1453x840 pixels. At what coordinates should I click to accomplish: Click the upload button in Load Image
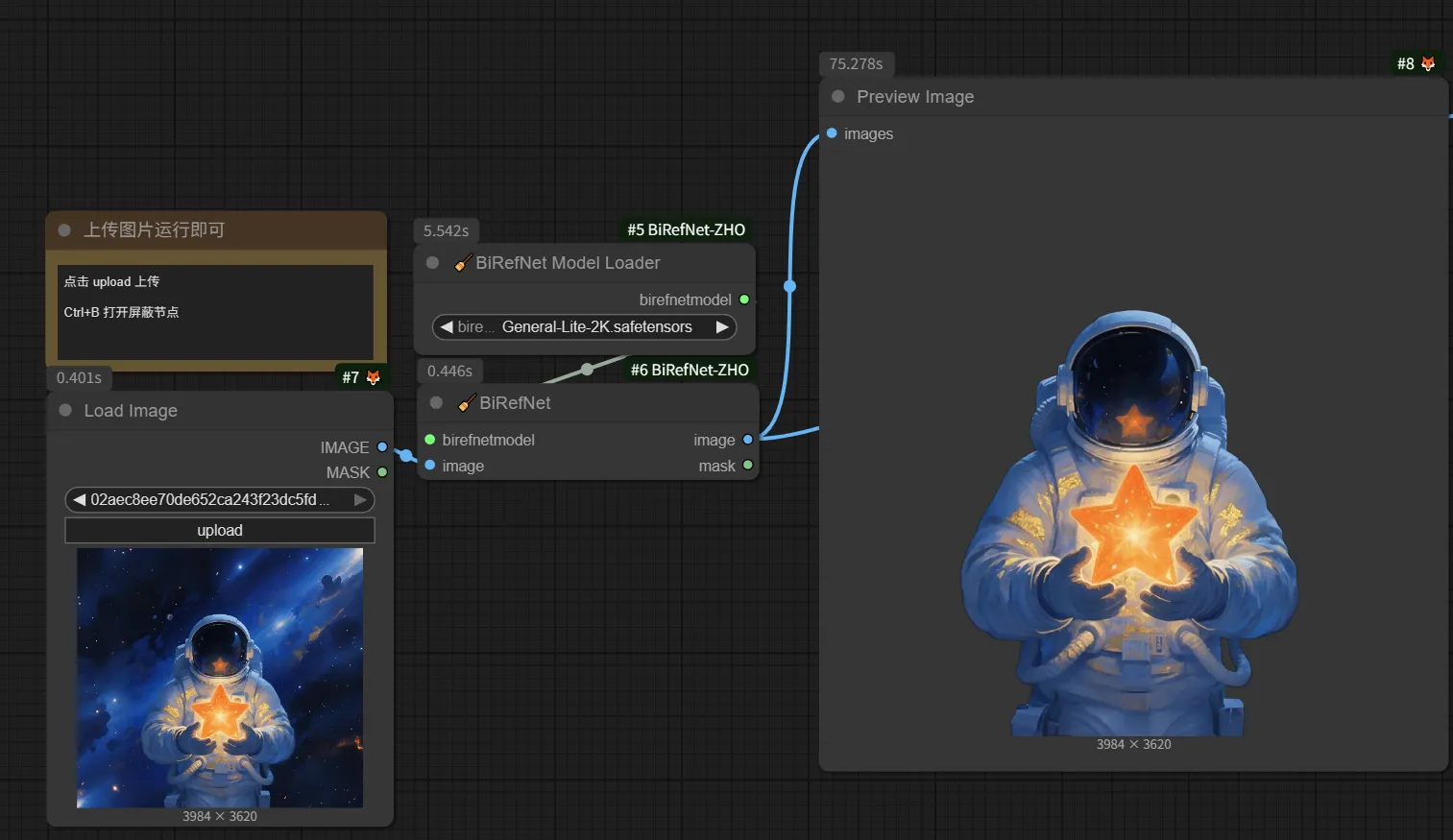[x=220, y=531]
